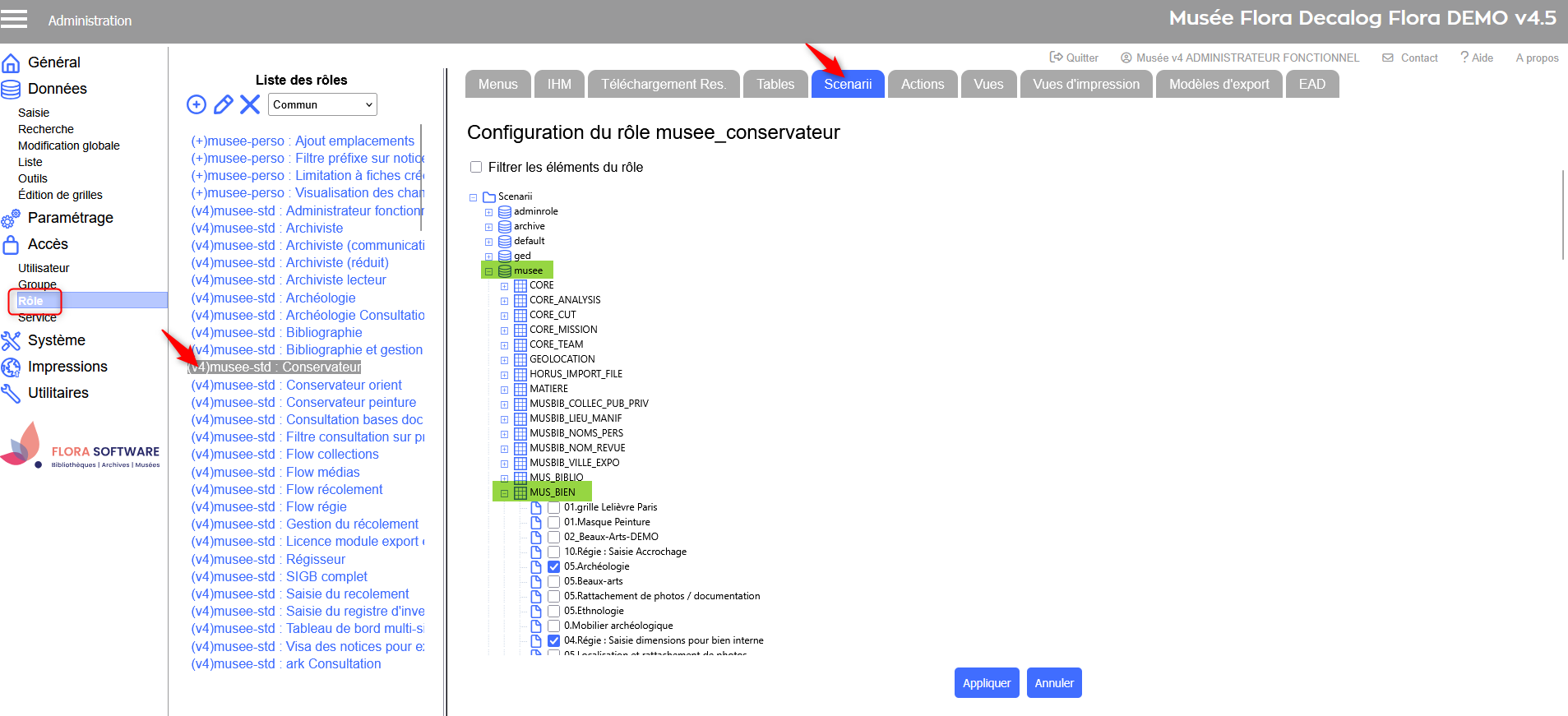Screen dimensions: 1568x716
Task: Open the A propos link
Action: [x=1537, y=58]
